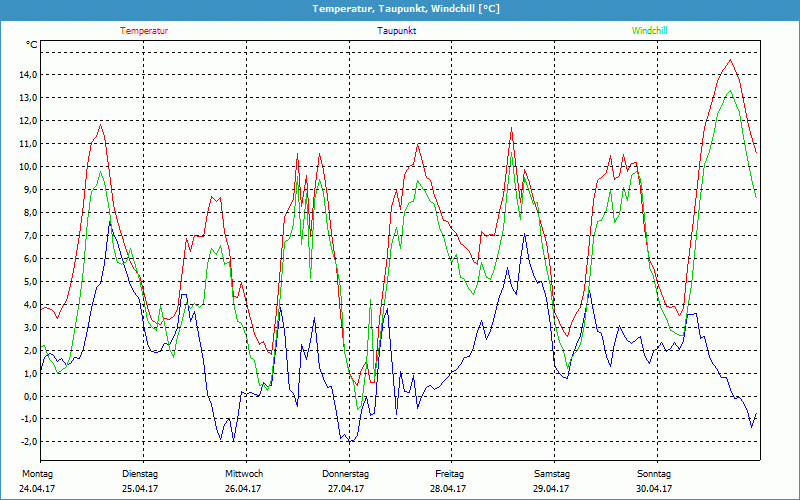Image resolution: width=800 pixels, height=500 pixels.
Task: Select the Sonntag day label
Action: (x=654, y=474)
